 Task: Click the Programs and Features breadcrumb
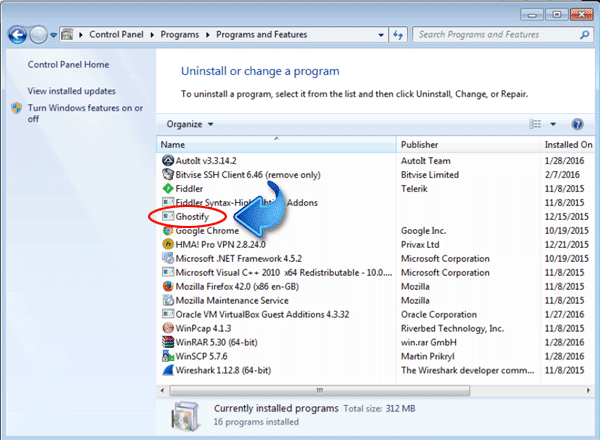point(261,35)
